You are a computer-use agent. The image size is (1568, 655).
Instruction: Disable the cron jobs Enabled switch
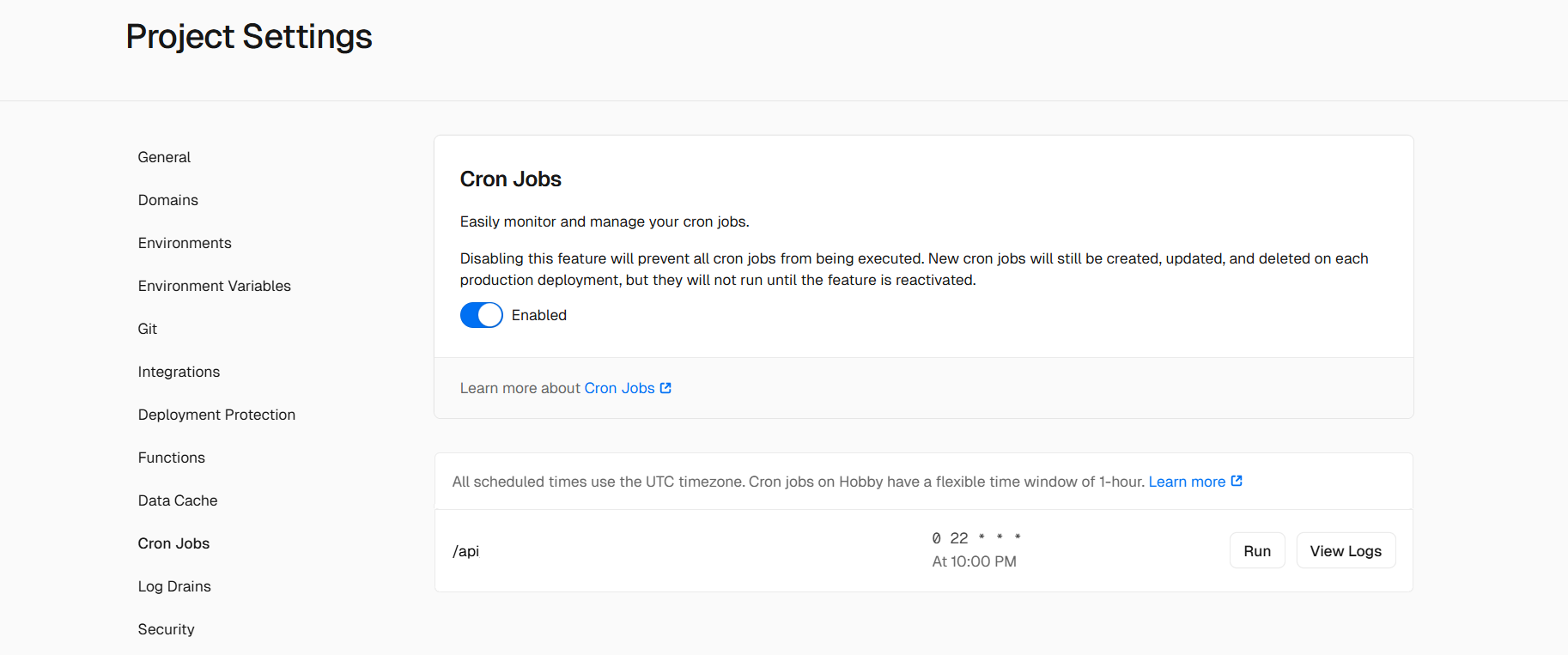tap(481, 315)
